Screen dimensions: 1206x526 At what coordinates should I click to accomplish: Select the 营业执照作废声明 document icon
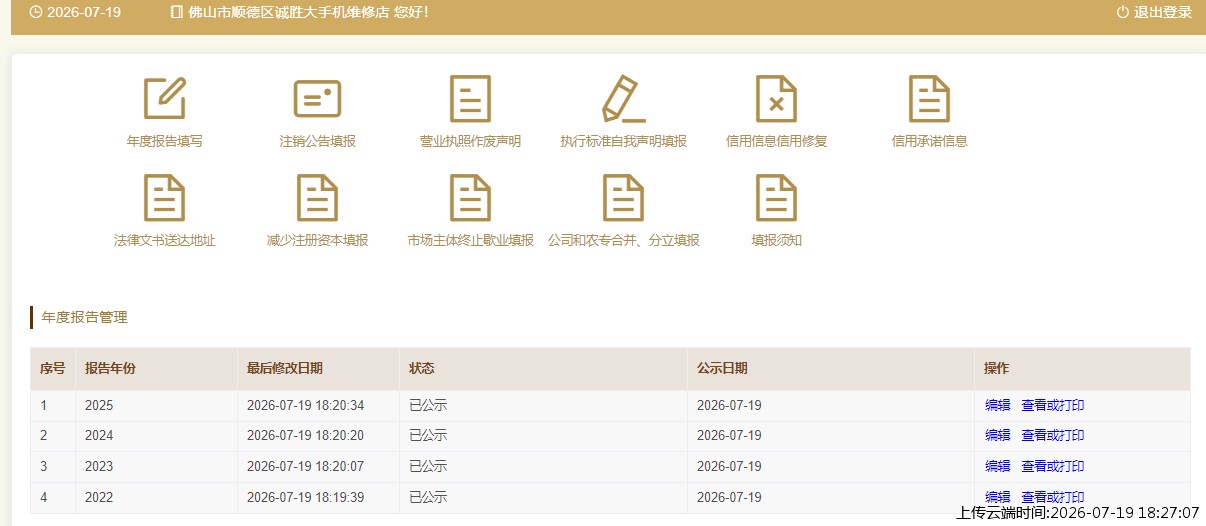470,98
